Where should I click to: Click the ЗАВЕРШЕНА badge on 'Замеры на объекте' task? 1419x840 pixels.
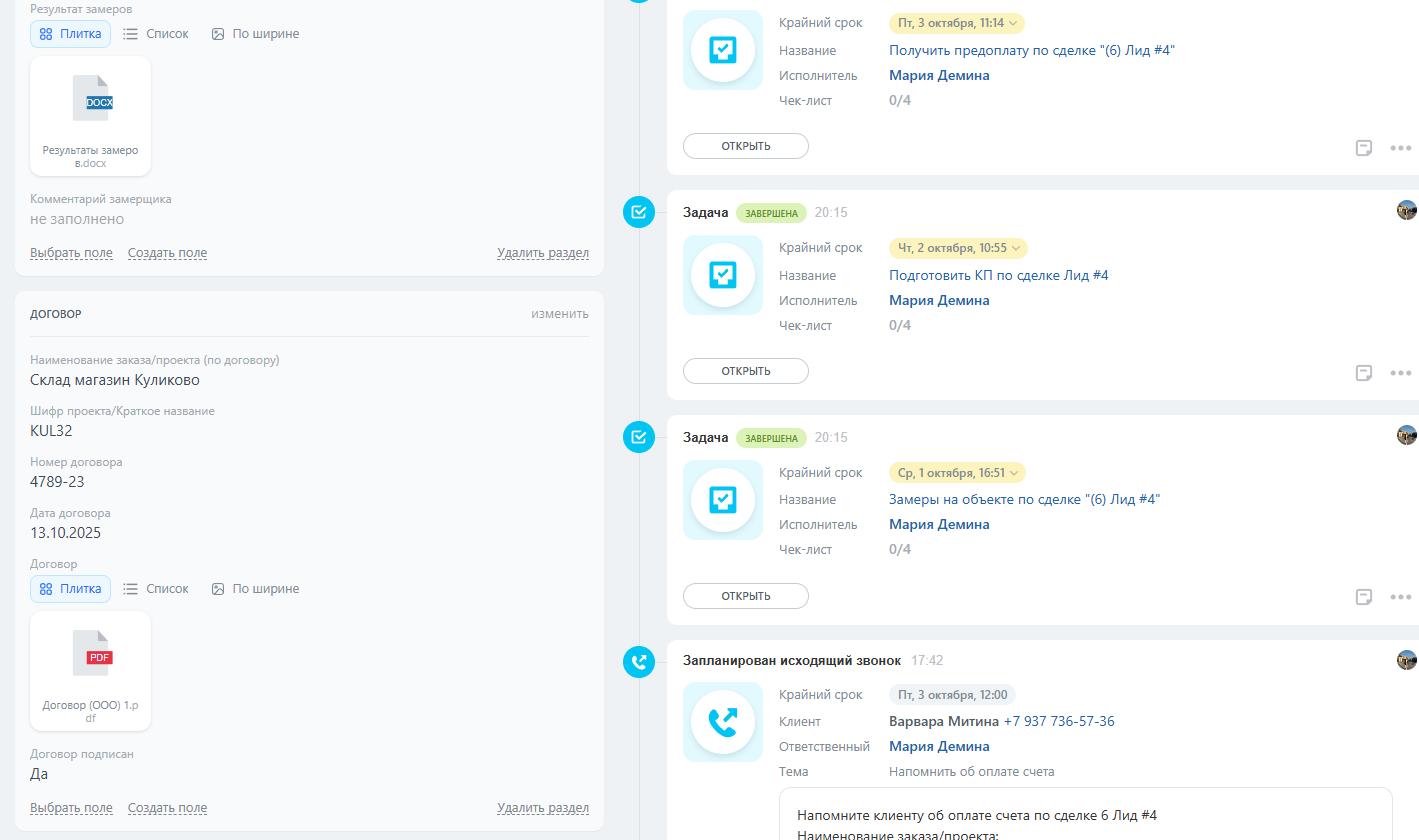coord(771,438)
